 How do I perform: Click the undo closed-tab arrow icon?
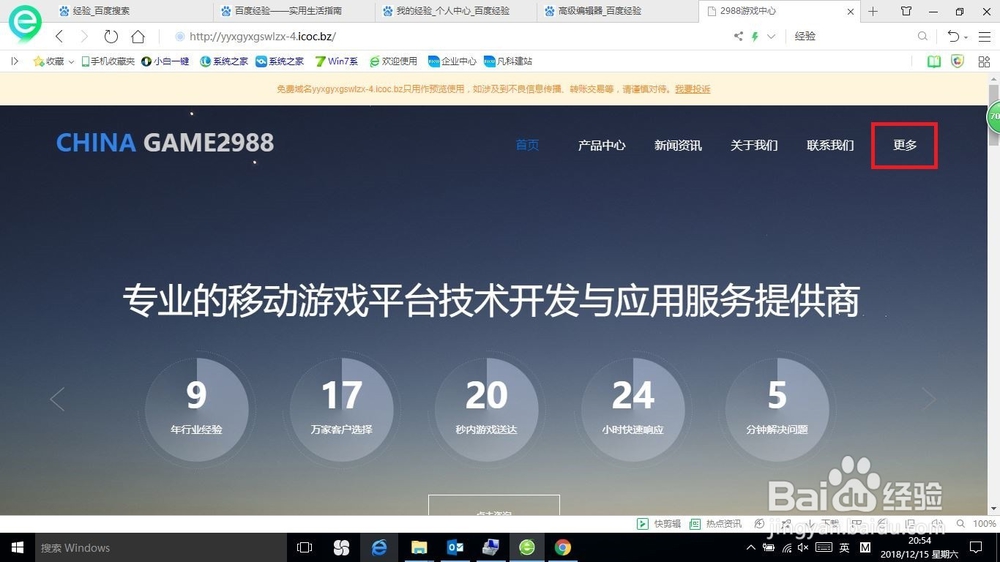tap(953, 36)
